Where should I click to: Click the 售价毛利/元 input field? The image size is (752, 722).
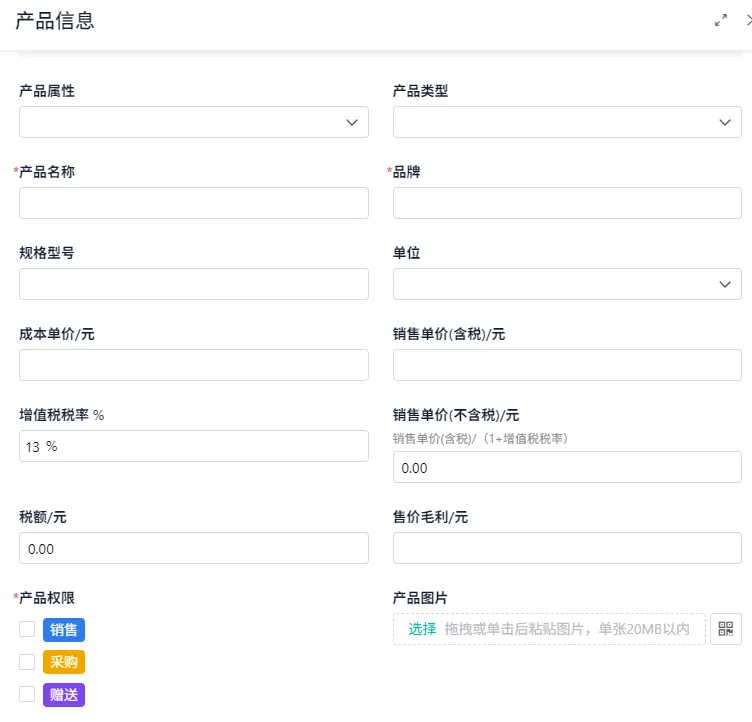[x=567, y=548]
